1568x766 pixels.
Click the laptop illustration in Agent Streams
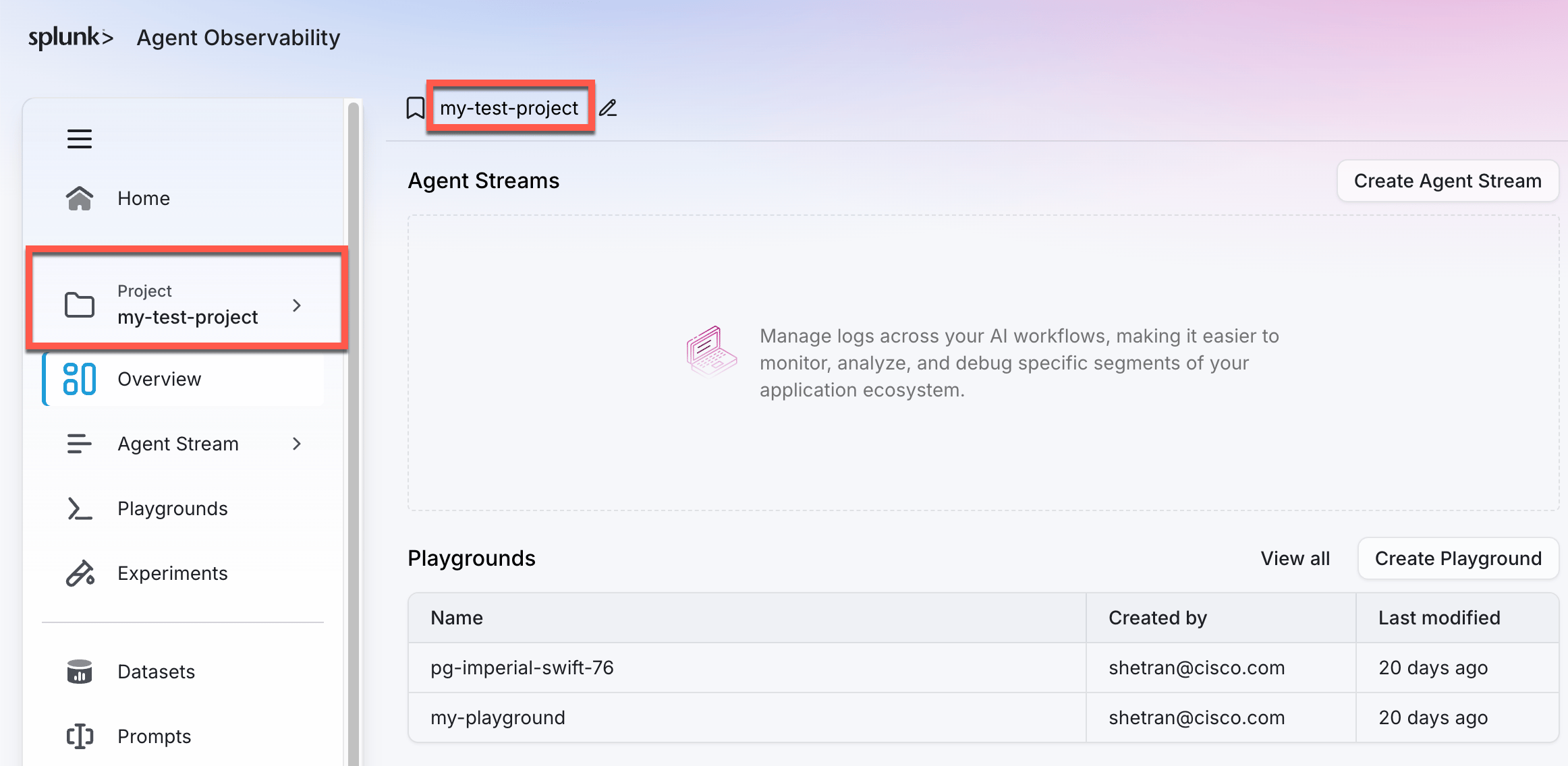(712, 351)
